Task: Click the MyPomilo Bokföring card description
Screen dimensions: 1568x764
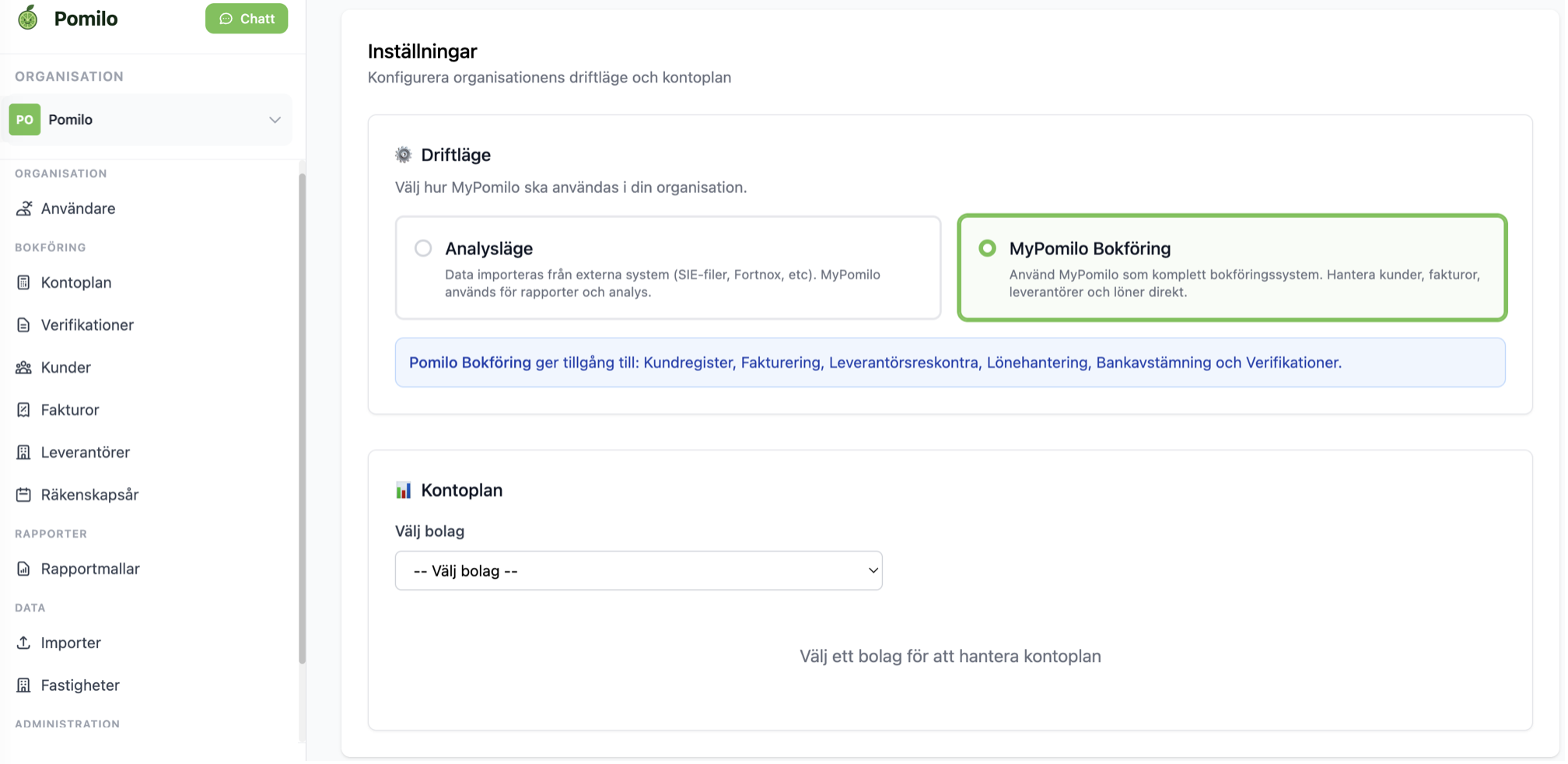Action: [x=1244, y=283]
